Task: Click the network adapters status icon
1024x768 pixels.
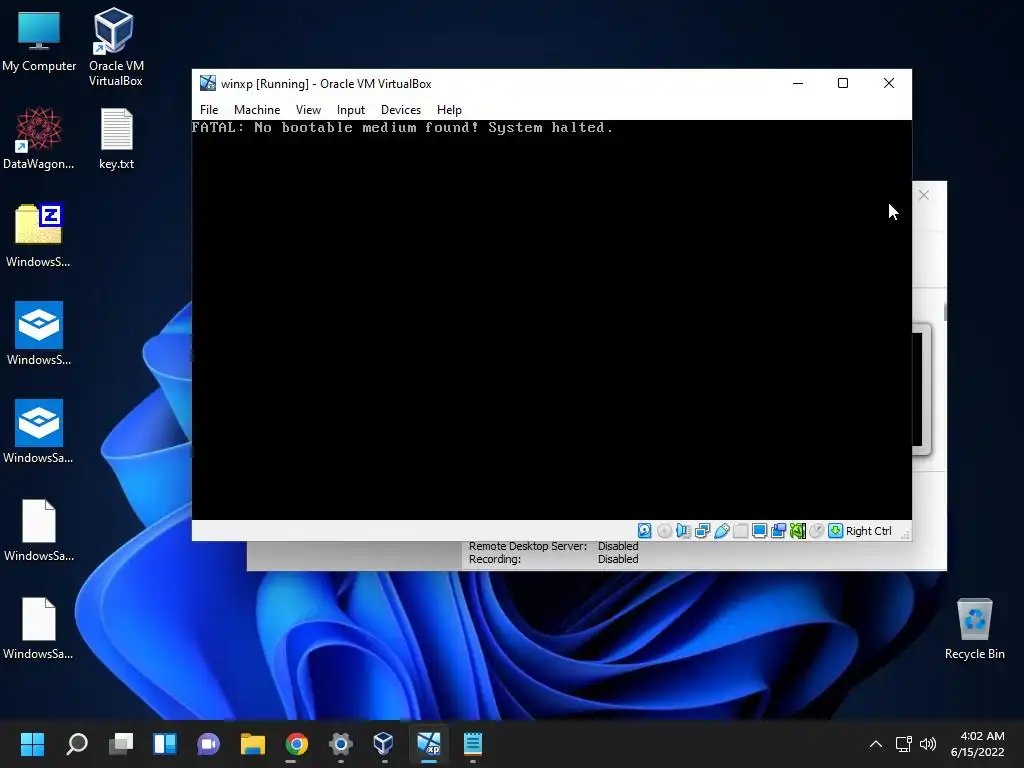Action: (703, 531)
